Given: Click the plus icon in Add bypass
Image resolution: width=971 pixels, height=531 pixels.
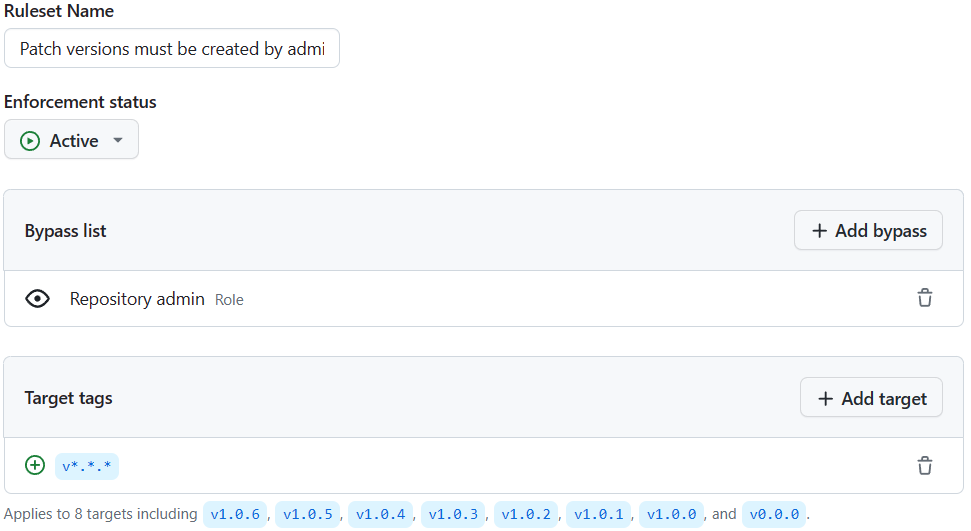Looking at the screenshot, I should pos(819,230).
